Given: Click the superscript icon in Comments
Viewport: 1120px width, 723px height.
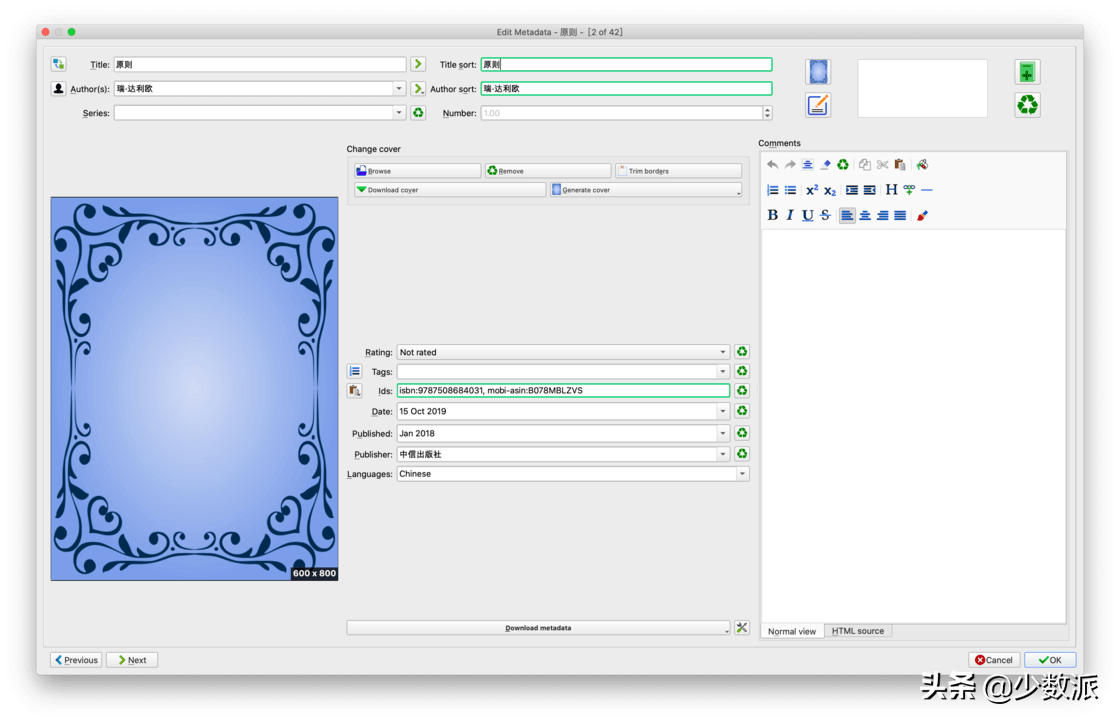Looking at the screenshot, I should point(812,190).
